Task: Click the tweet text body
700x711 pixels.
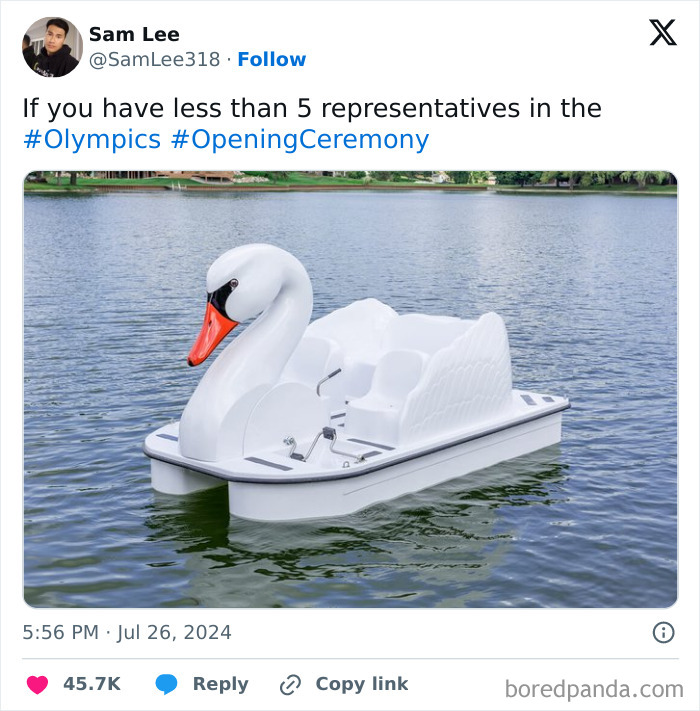Action: (x=312, y=123)
